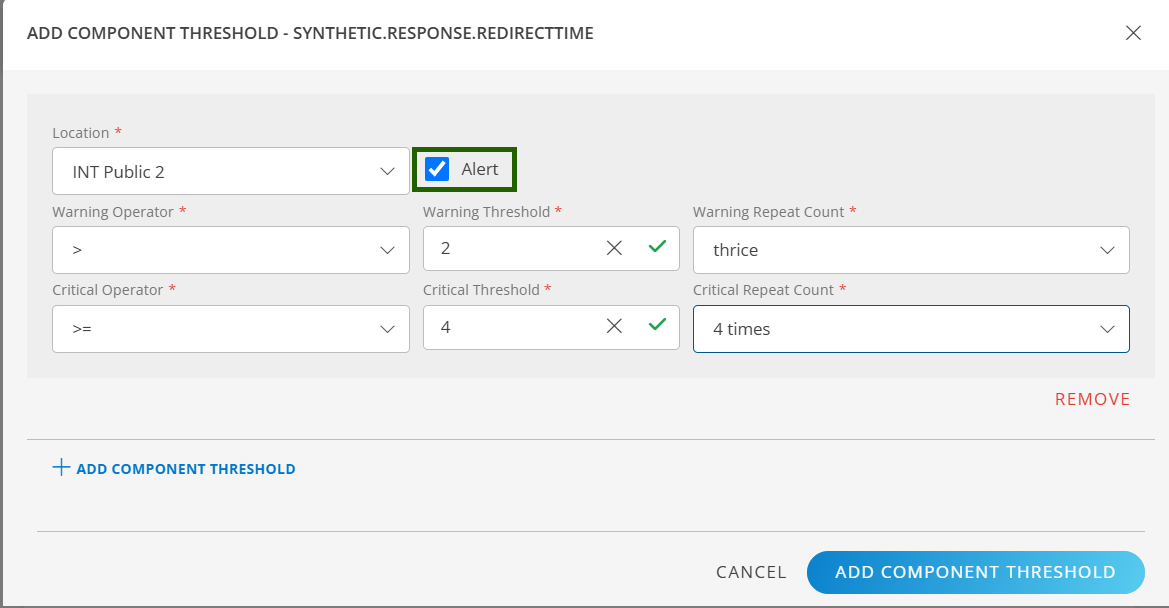Click green checkmark in Critical Threshold field
Image resolution: width=1169 pixels, height=608 pixels.
(x=657, y=325)
